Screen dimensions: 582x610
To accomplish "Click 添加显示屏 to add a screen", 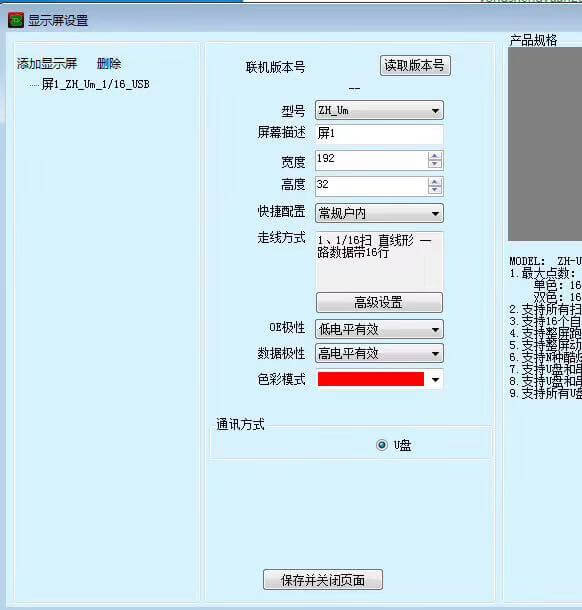I will click(x=47, y=63).
